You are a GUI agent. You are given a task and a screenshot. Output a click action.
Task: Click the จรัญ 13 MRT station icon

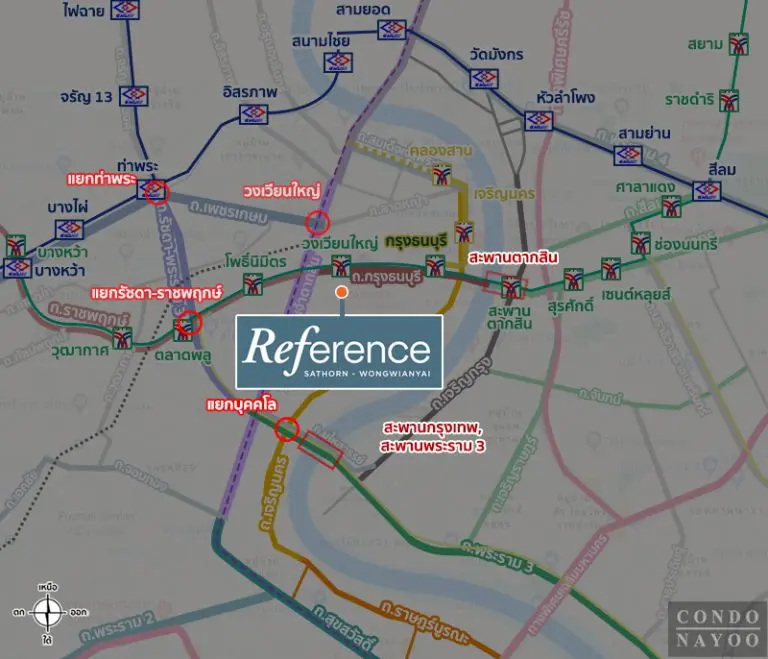click(134, 96)
